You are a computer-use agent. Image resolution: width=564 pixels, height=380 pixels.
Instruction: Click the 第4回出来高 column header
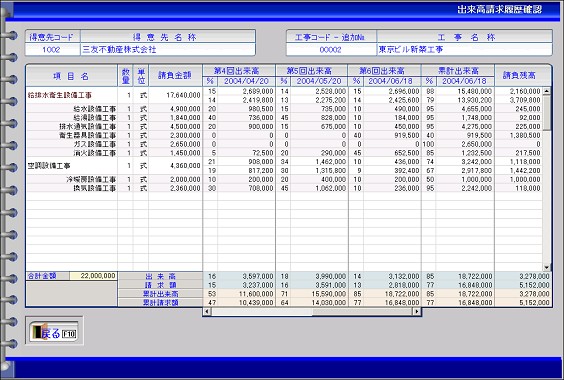point(239,71)
